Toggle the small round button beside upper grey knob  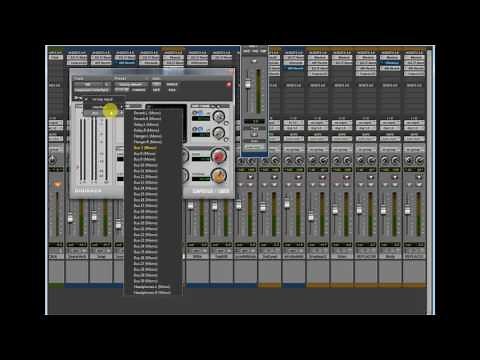226,123
